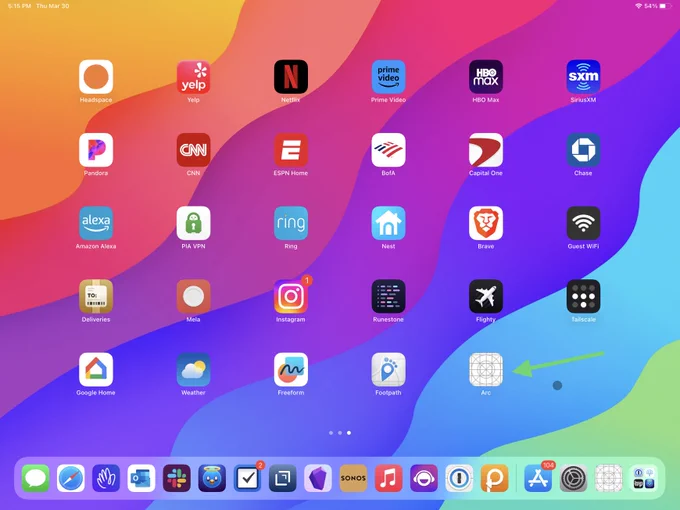Tap the time in the status bar
Viewport: 680px width, 510px height.
click(20, 6)
